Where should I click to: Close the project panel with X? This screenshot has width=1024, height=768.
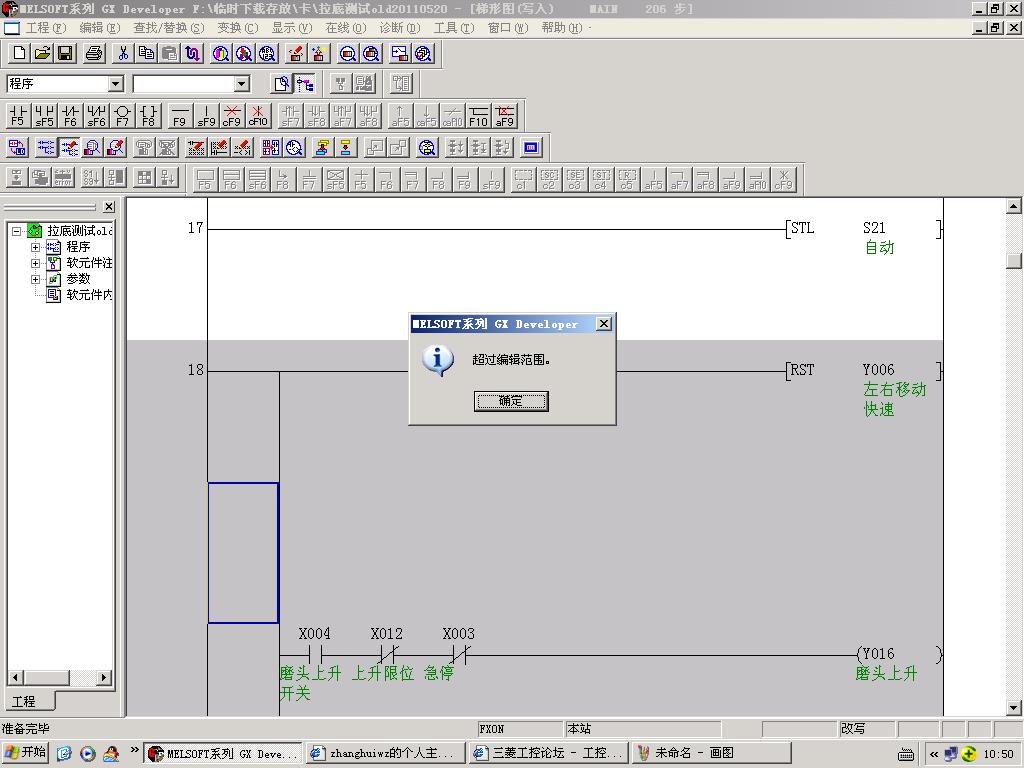click(x=108, y=207)
